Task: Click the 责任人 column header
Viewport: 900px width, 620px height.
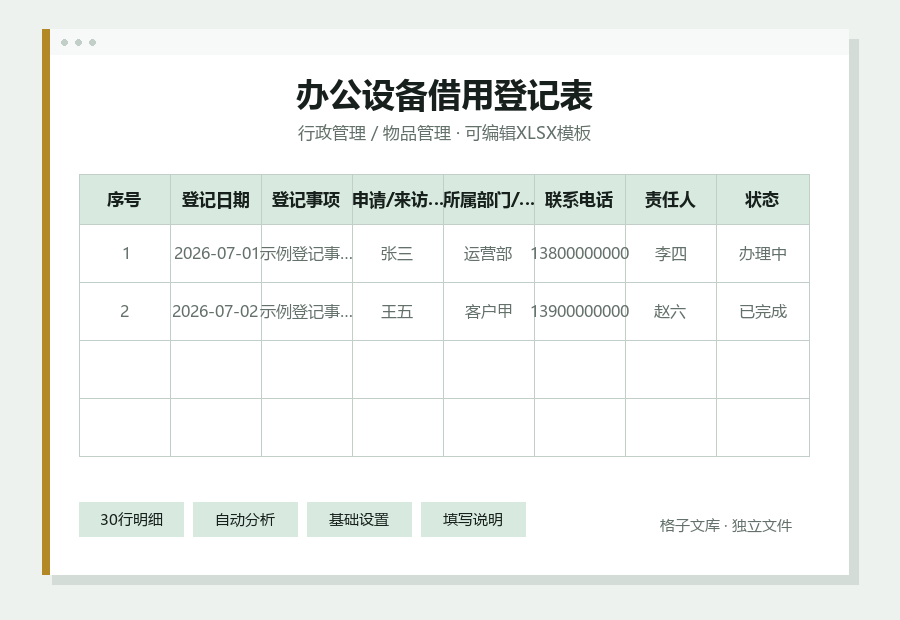Action: [671, 199]
